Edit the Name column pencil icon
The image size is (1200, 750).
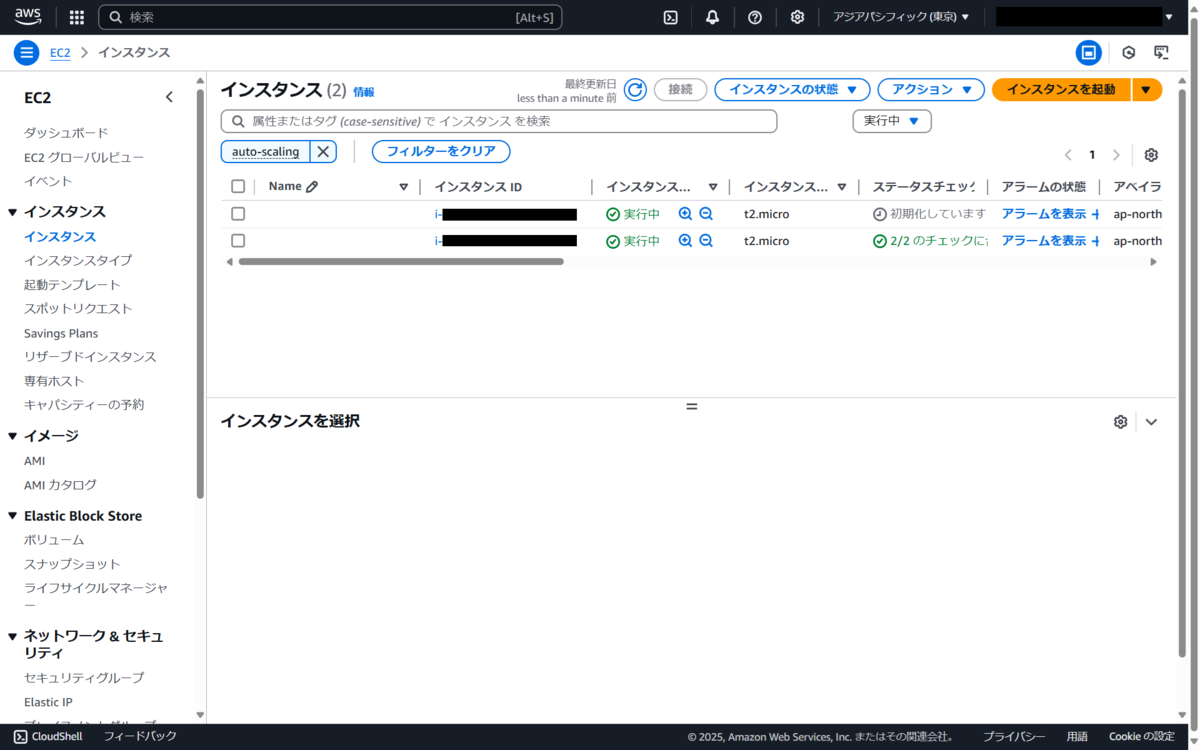tap(312, 186)
